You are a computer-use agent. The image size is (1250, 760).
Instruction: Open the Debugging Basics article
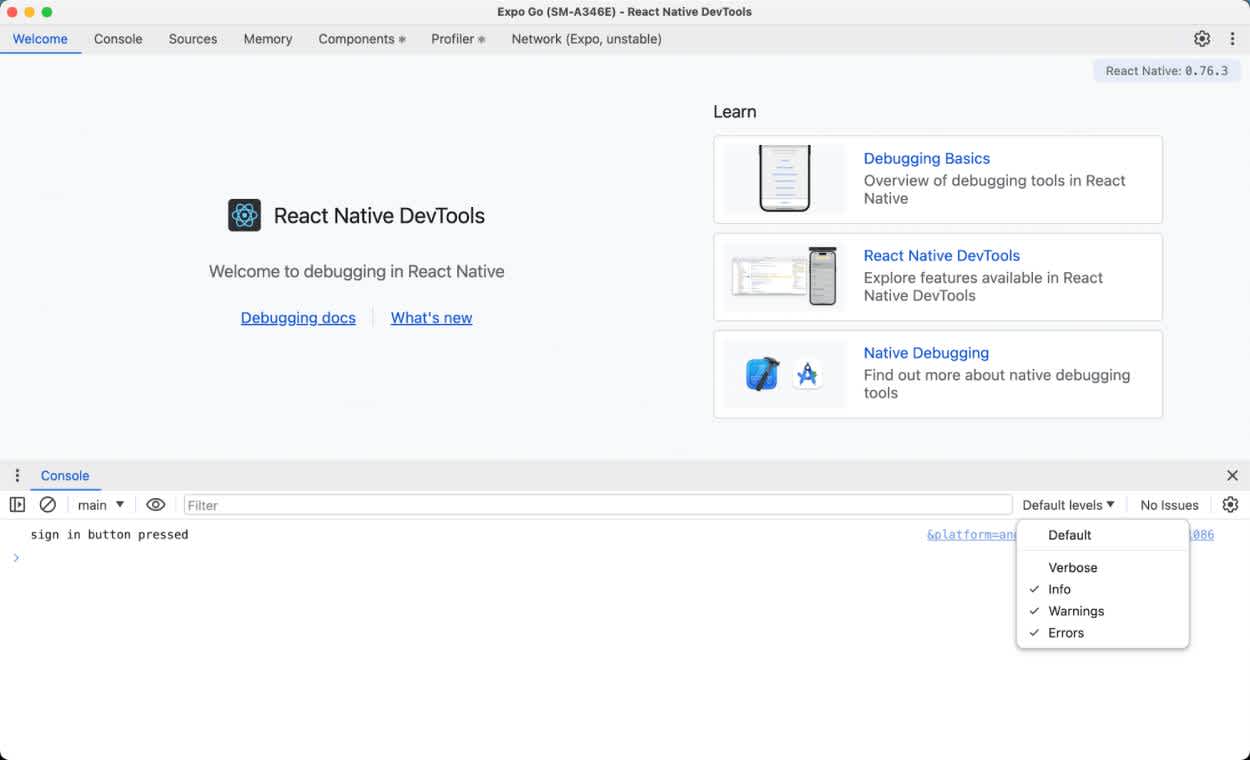pyautogui.click(x=926, y=158)
